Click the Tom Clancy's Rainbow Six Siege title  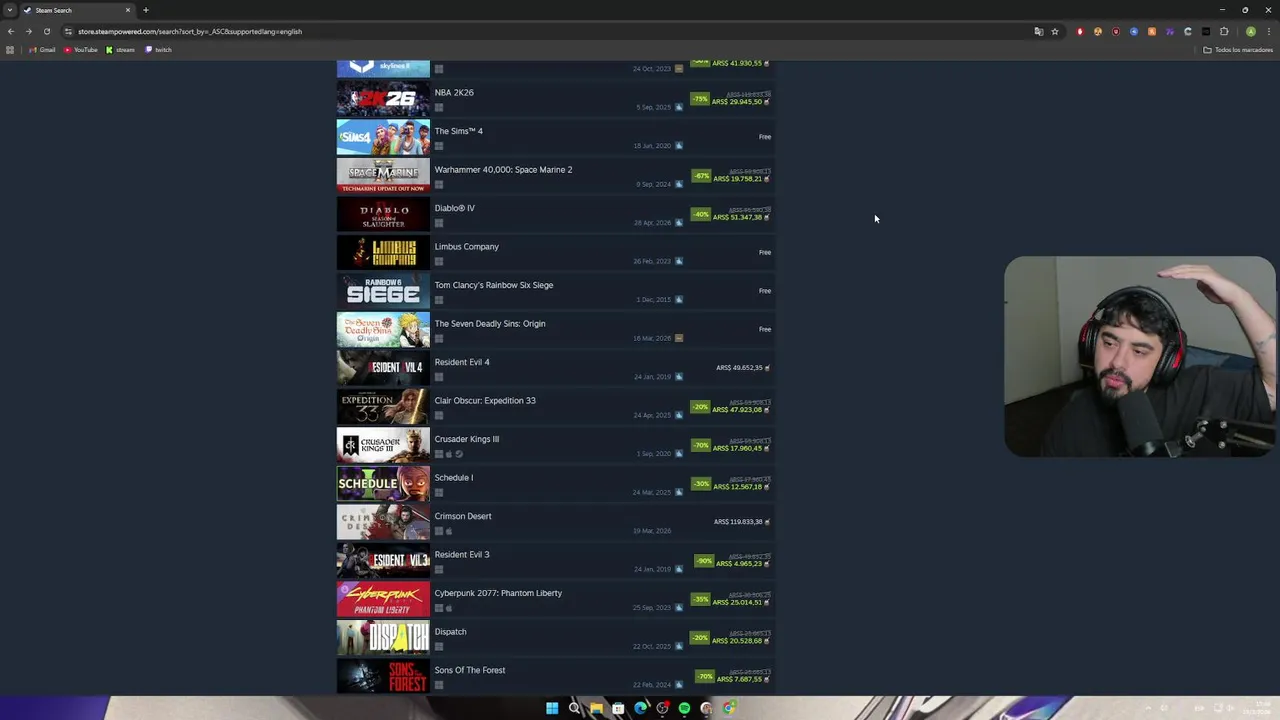(494, 285)
